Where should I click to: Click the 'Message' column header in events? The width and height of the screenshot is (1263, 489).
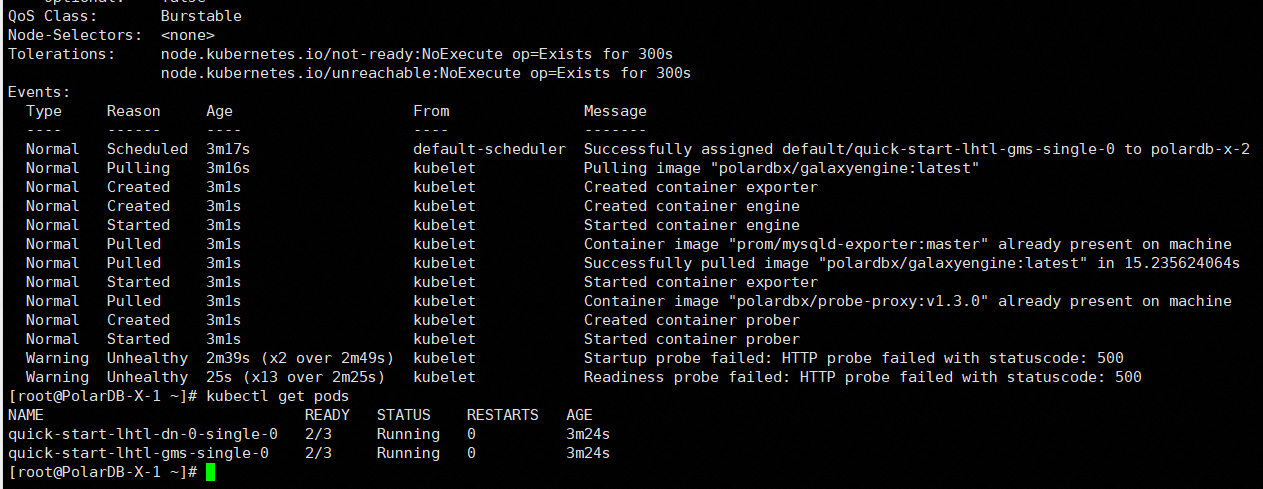[x=615, y=111]
